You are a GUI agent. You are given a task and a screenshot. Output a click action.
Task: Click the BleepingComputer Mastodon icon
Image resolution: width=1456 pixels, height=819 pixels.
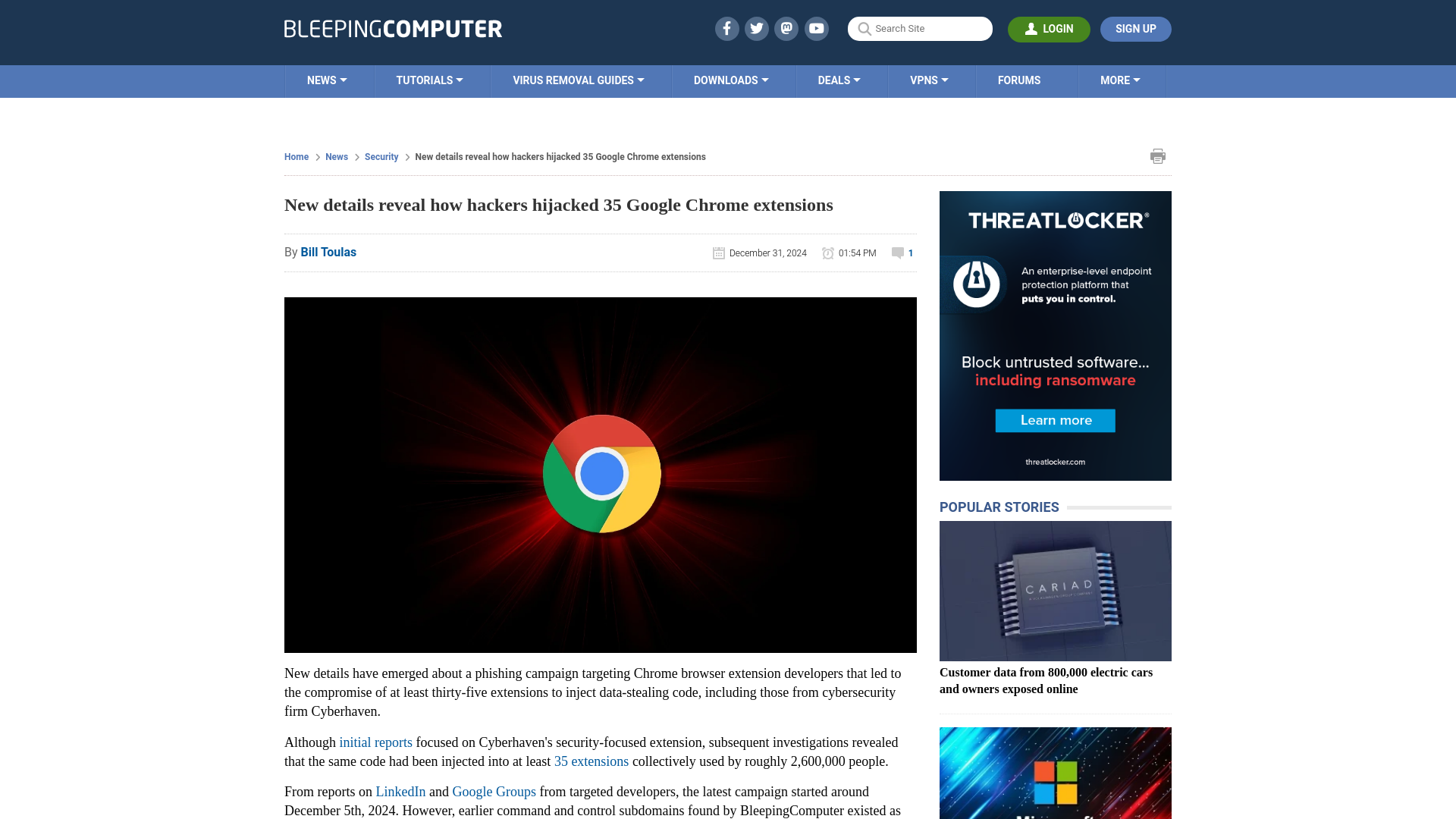(x=787, y=28)
